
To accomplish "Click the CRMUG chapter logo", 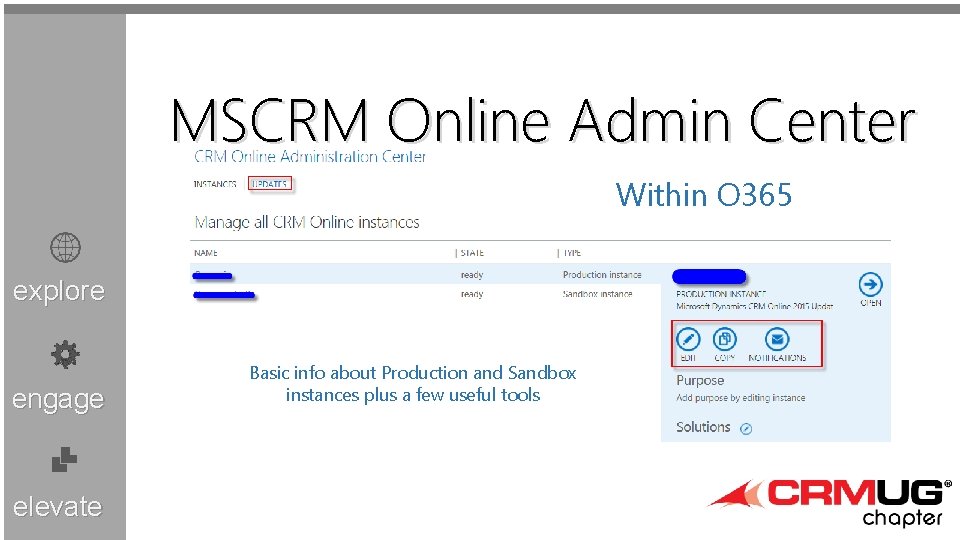I will [x=830, y=502].
